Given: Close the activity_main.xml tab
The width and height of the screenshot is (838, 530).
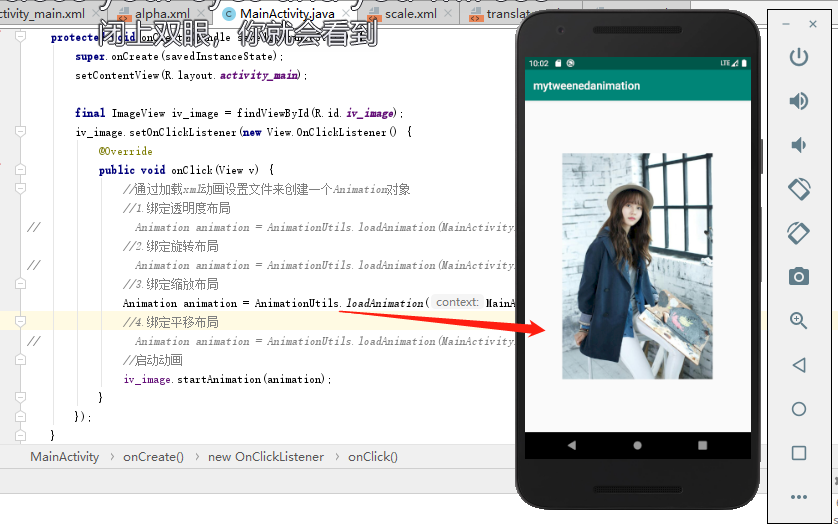Looking at the screenshot, I should pyautogui.click(x=95, y=13).
